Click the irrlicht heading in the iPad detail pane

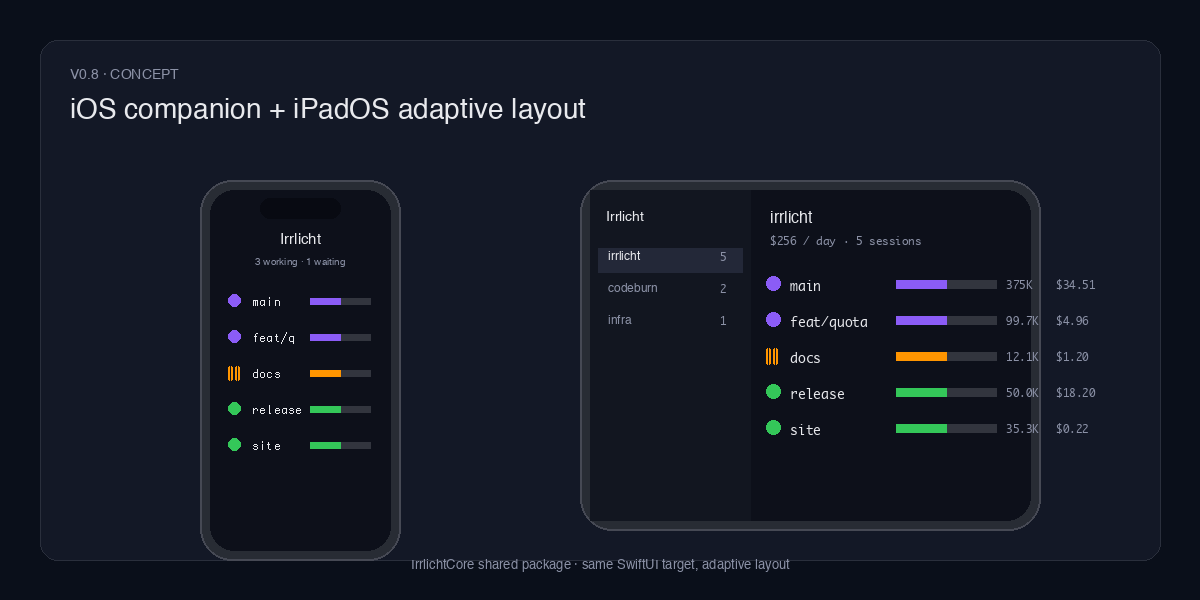[x=791, y=217]
